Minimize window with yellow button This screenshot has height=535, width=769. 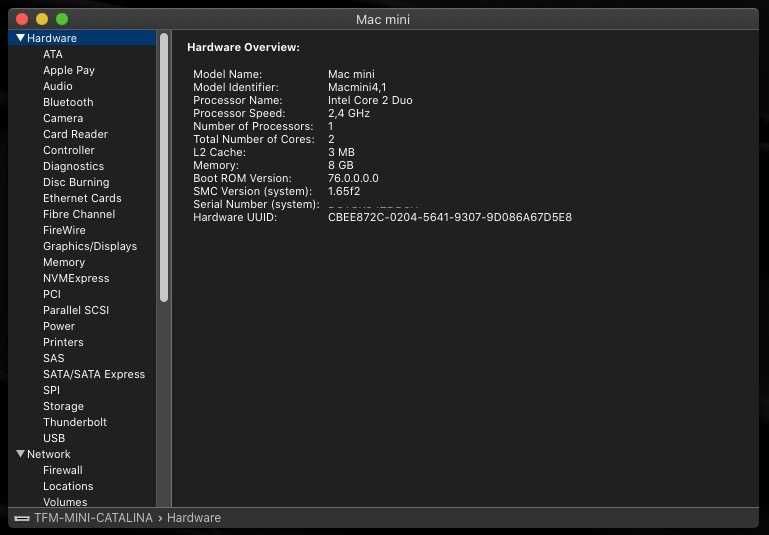42,19
